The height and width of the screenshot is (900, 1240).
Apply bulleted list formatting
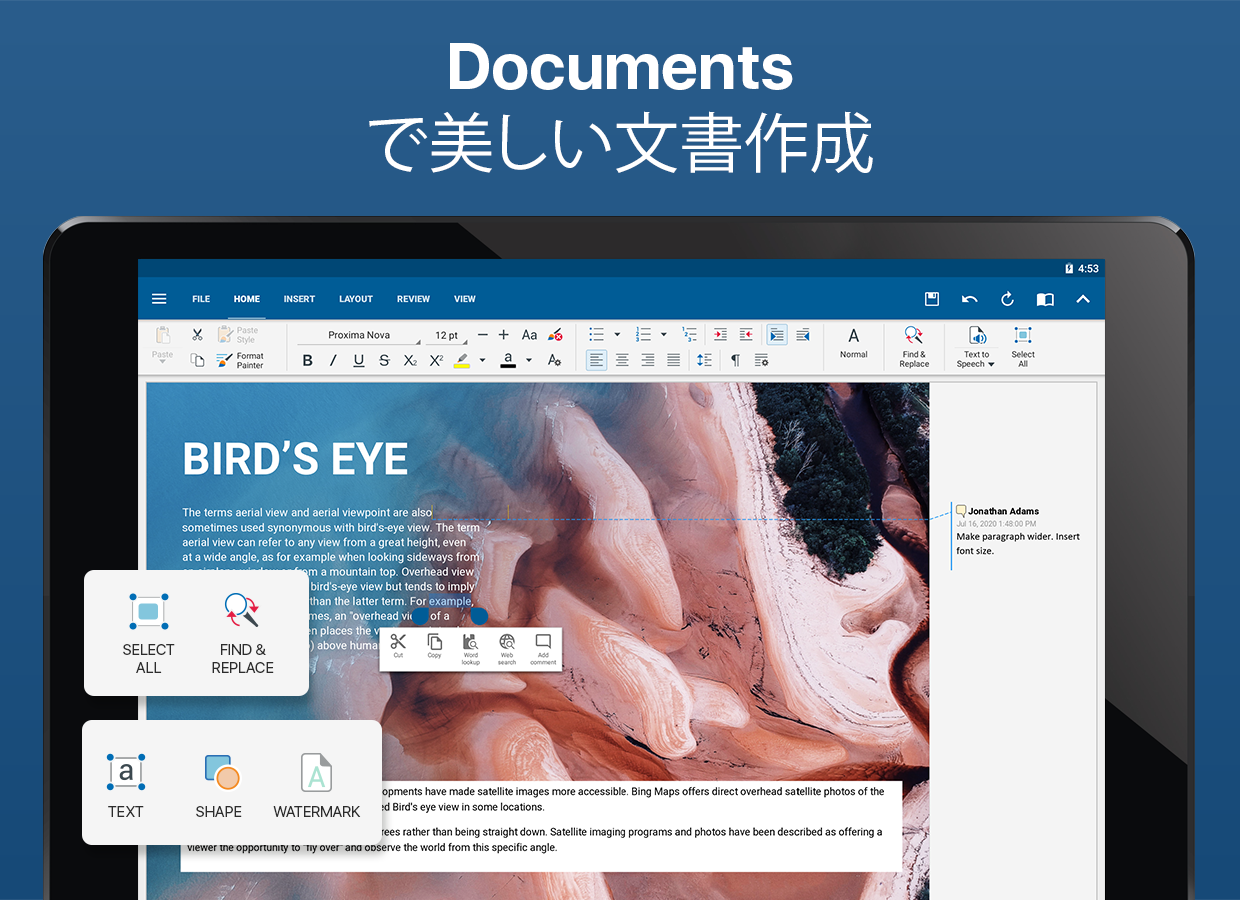point(597,335)
